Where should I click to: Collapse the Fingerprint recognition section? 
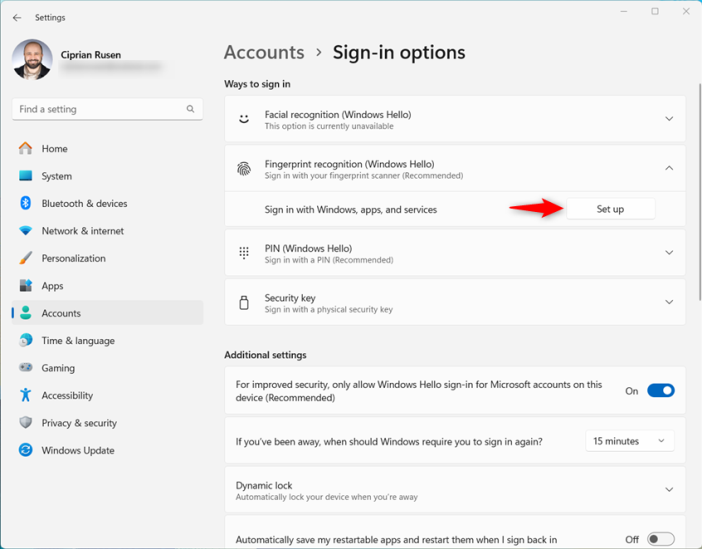[669, 169]
